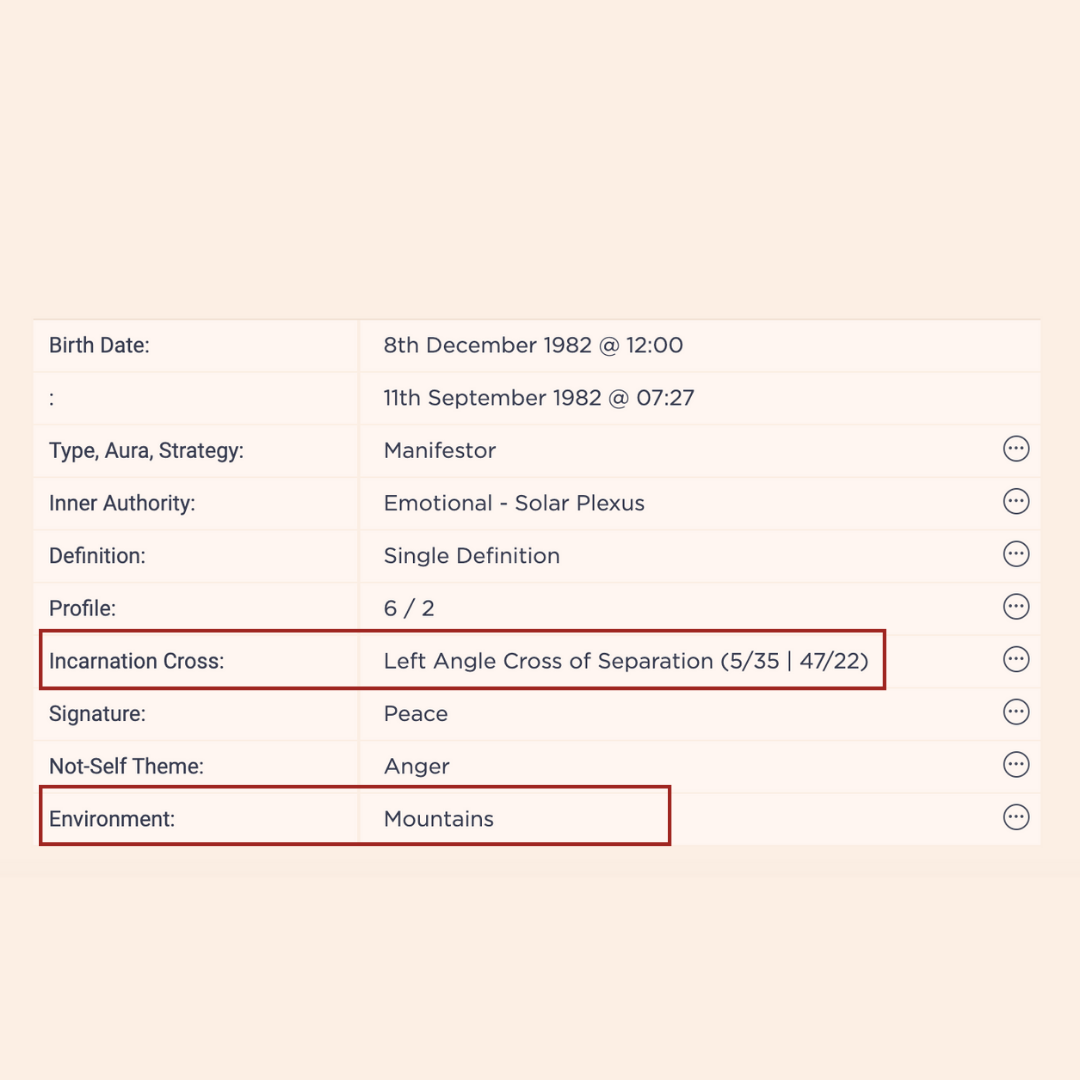
Task: Click info icon beside Signature Peace
Action: (1016, 712)
